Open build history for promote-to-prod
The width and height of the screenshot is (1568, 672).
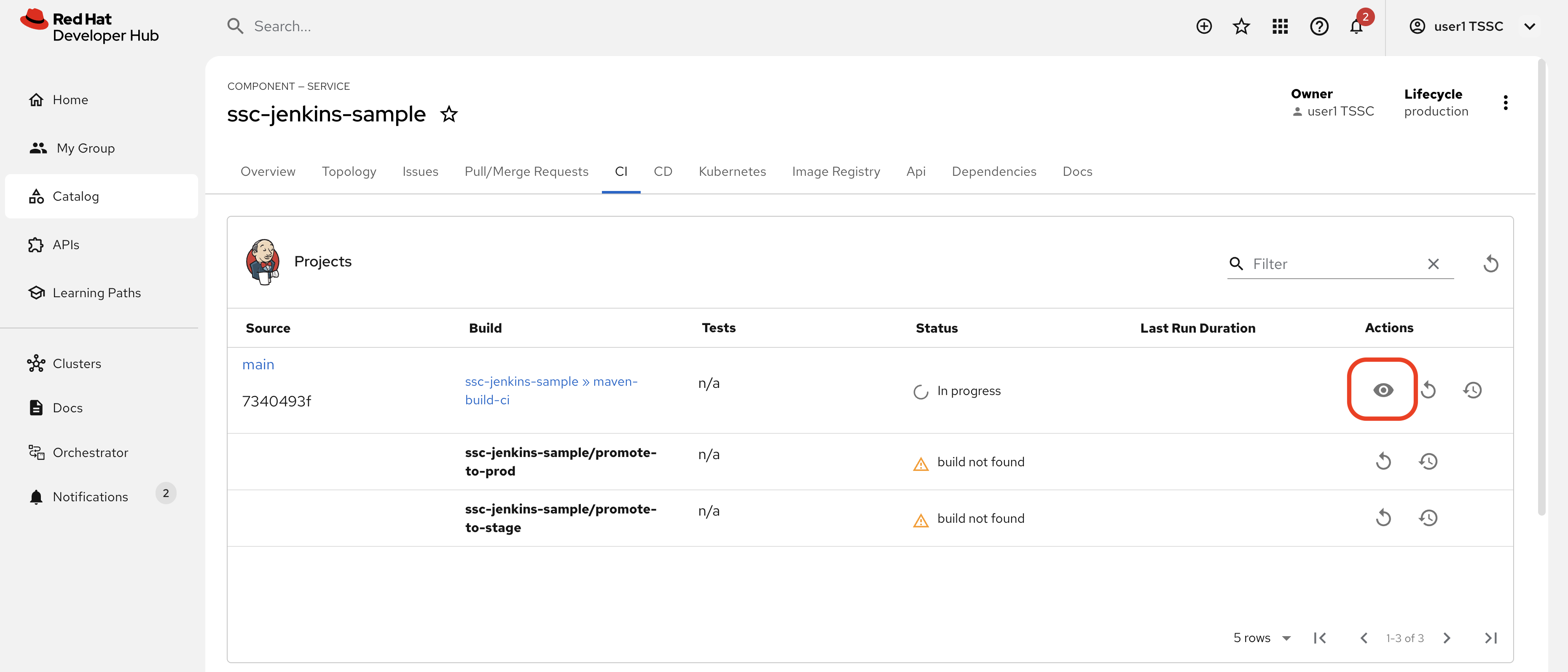[x=1428, y=461]
